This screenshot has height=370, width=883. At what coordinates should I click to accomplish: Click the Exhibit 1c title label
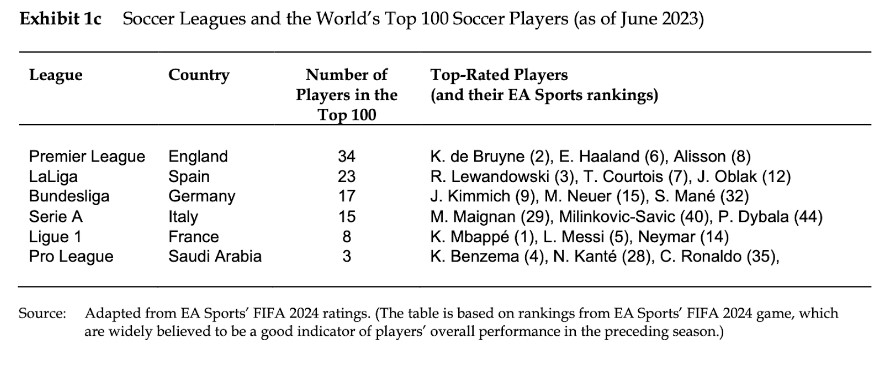[x=61, y=19]
